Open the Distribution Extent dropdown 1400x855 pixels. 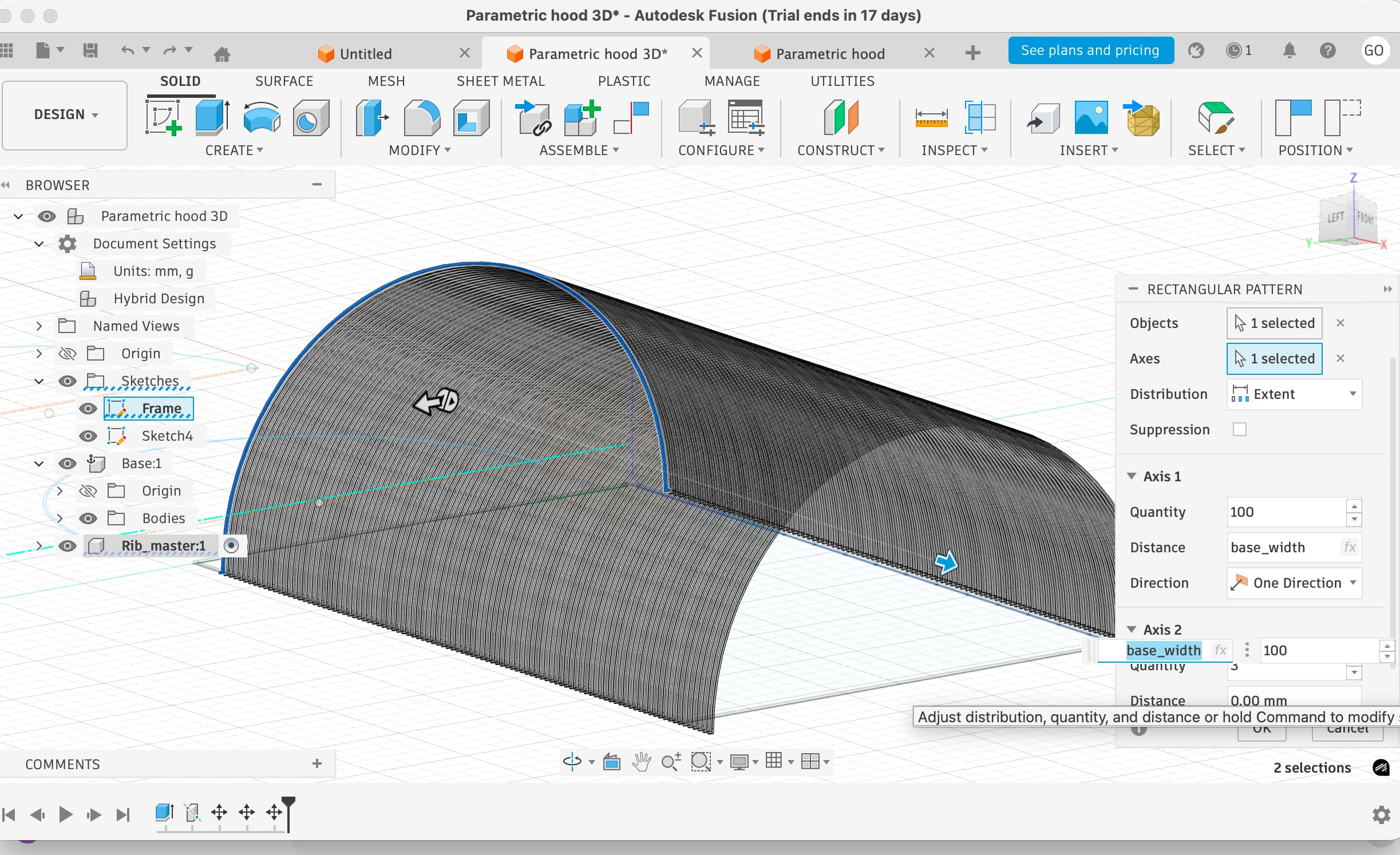1294,394
